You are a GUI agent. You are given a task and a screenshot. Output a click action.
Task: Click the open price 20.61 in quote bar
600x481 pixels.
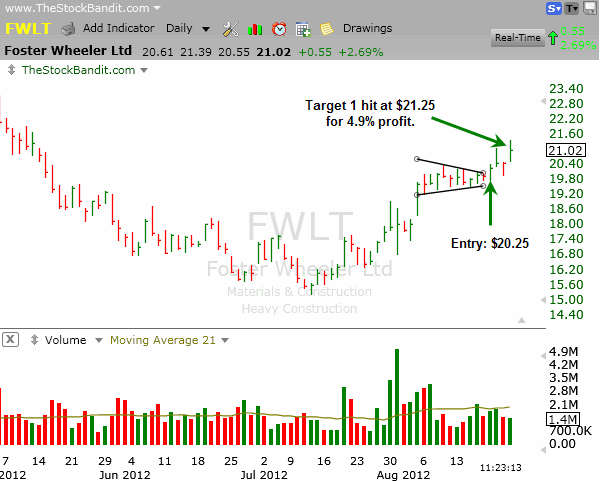[158, 52]
